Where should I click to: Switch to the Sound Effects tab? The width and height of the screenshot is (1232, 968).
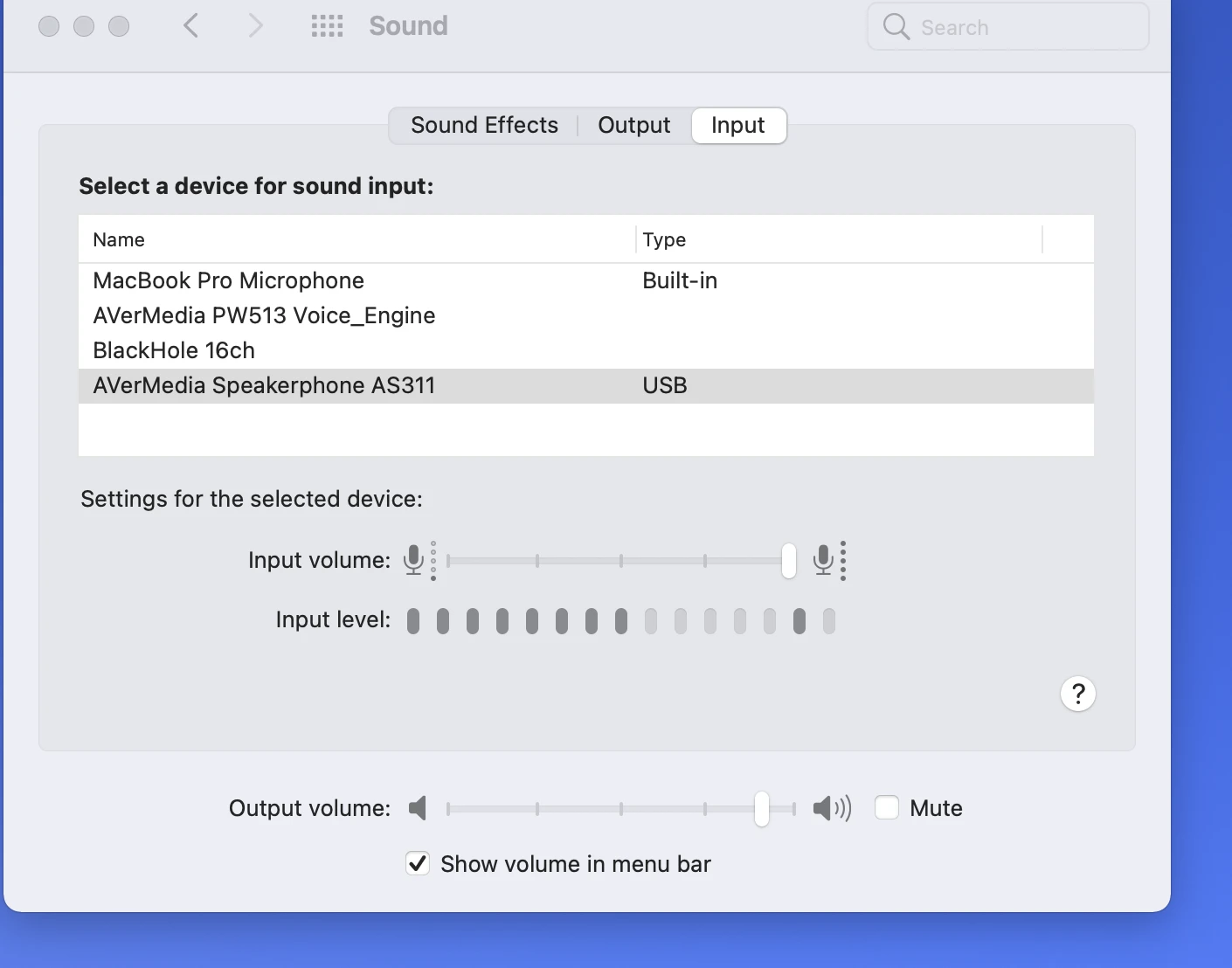coord(484,125)
